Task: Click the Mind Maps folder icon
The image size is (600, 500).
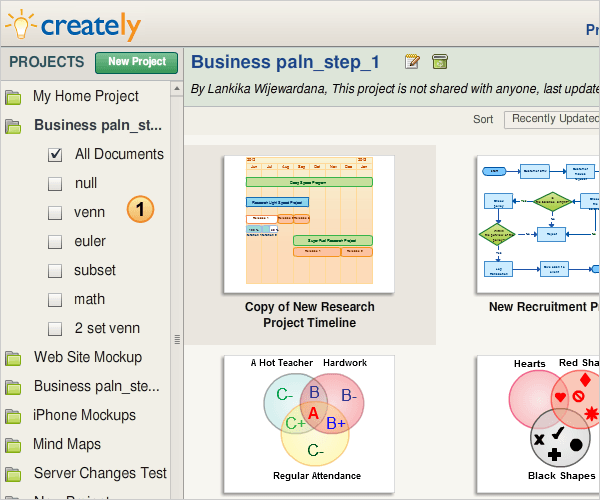Action: 13,445
